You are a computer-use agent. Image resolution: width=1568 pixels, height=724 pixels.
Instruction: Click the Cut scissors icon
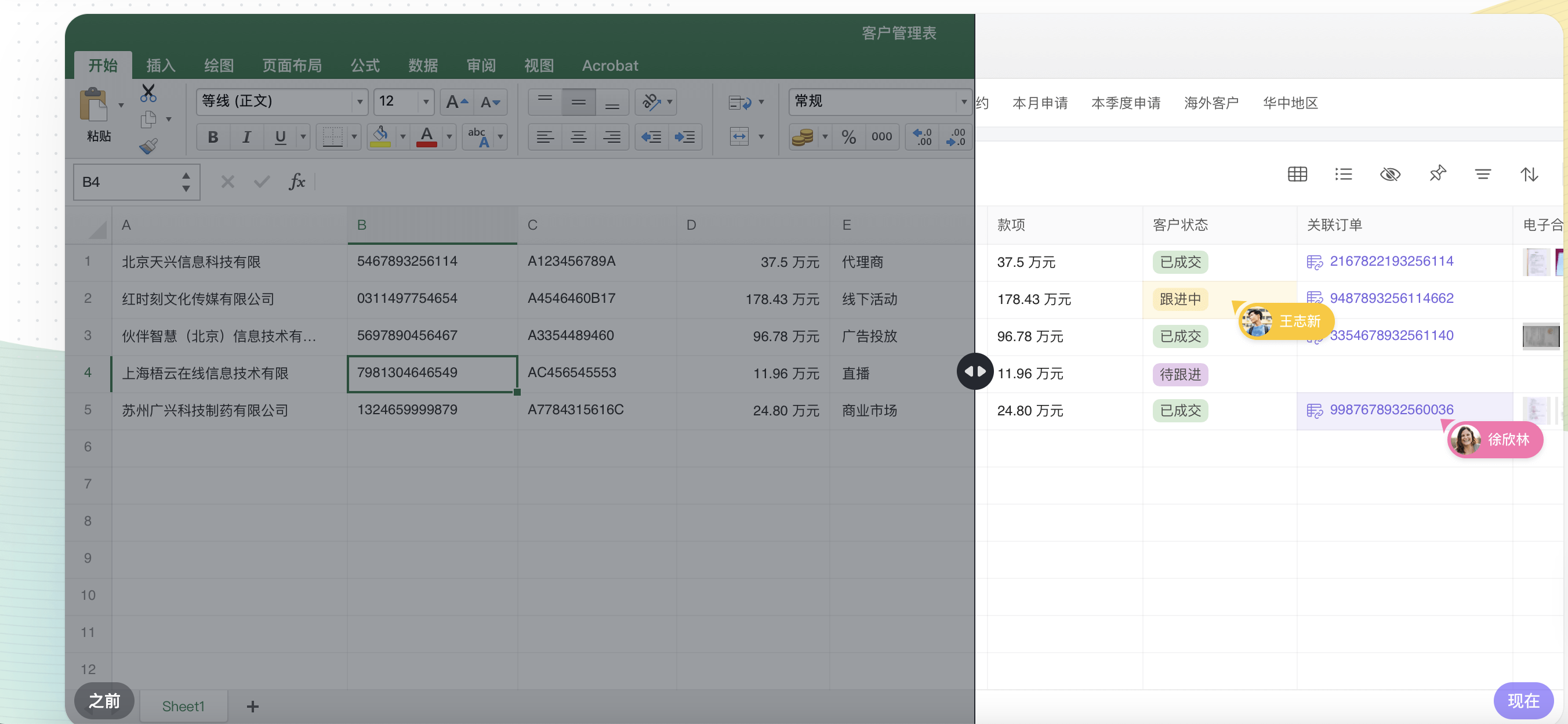(x=148, y=93)
